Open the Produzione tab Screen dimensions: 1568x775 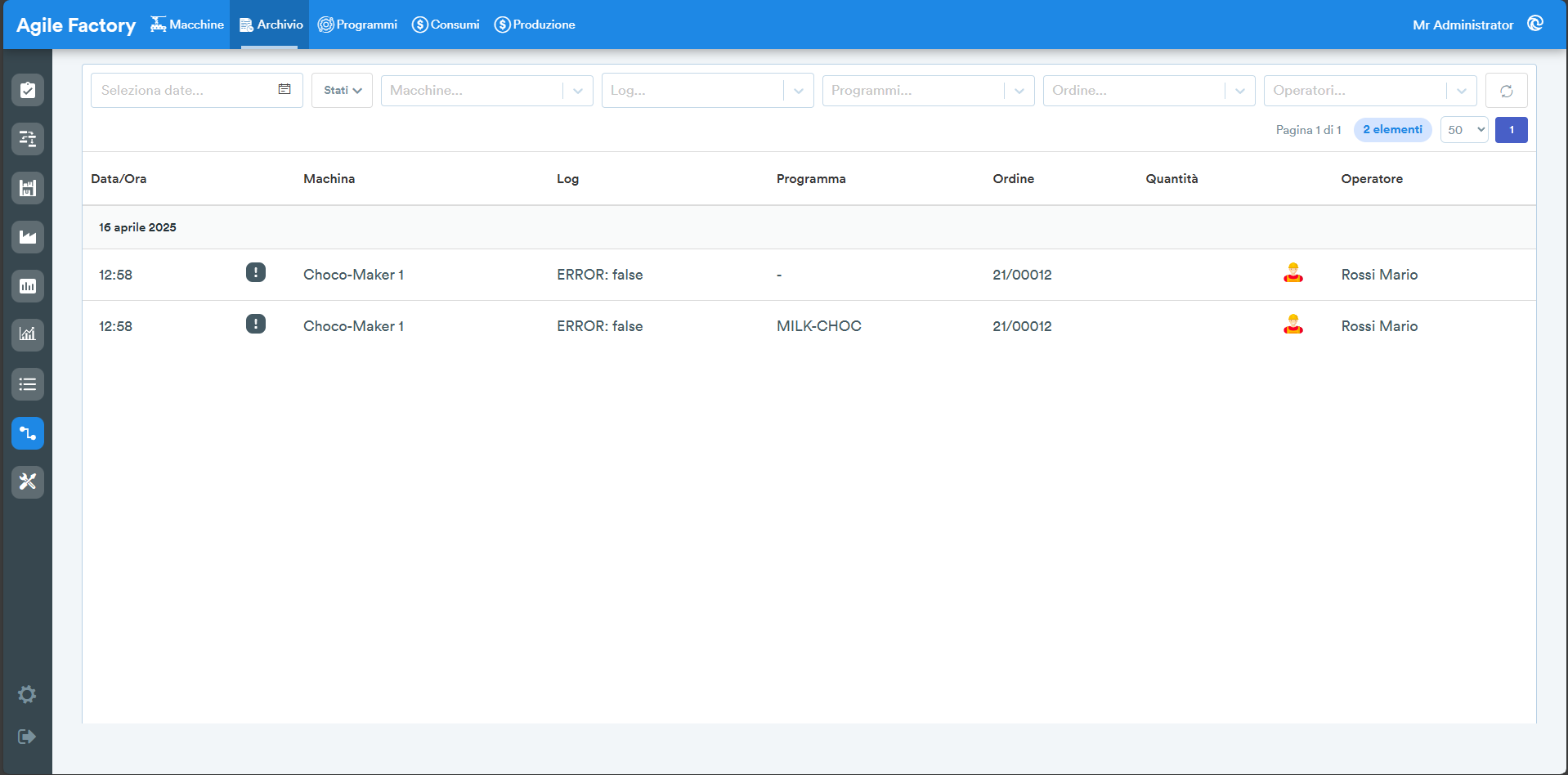[x=535, y=25]
